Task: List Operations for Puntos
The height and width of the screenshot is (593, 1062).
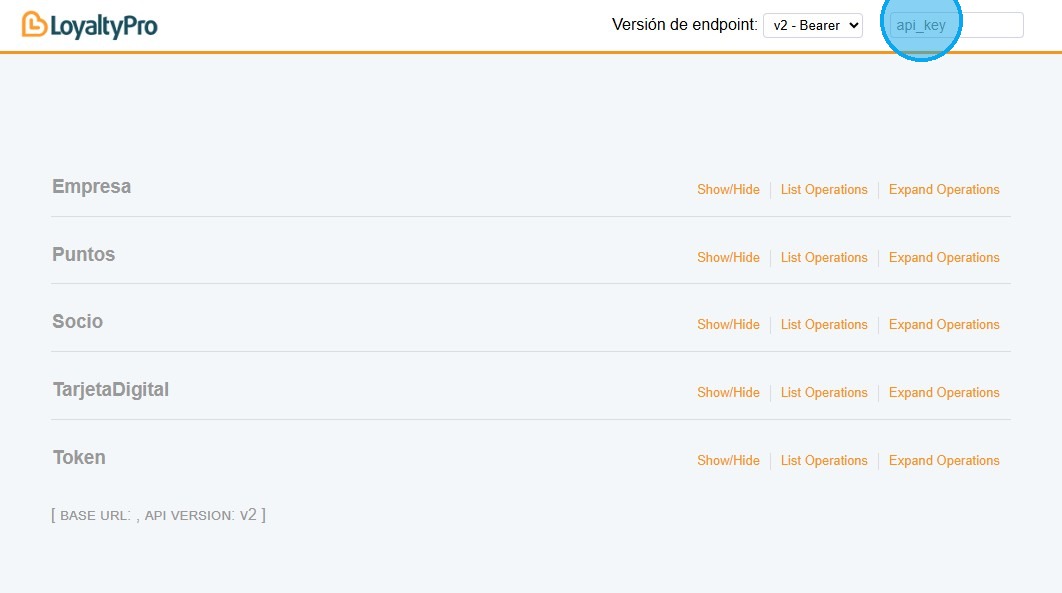Action: point(824,258)
